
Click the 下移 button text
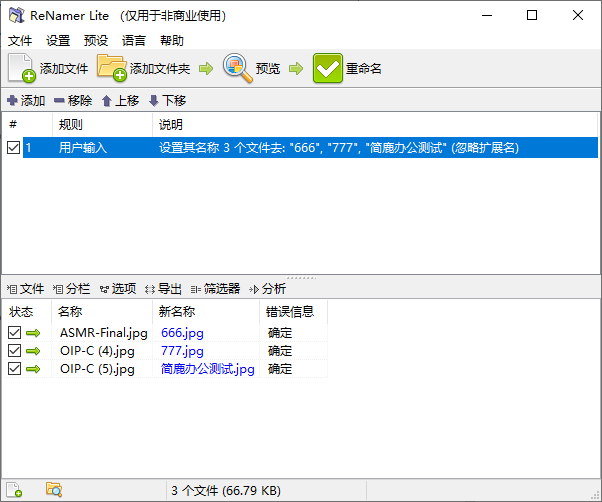174,101
